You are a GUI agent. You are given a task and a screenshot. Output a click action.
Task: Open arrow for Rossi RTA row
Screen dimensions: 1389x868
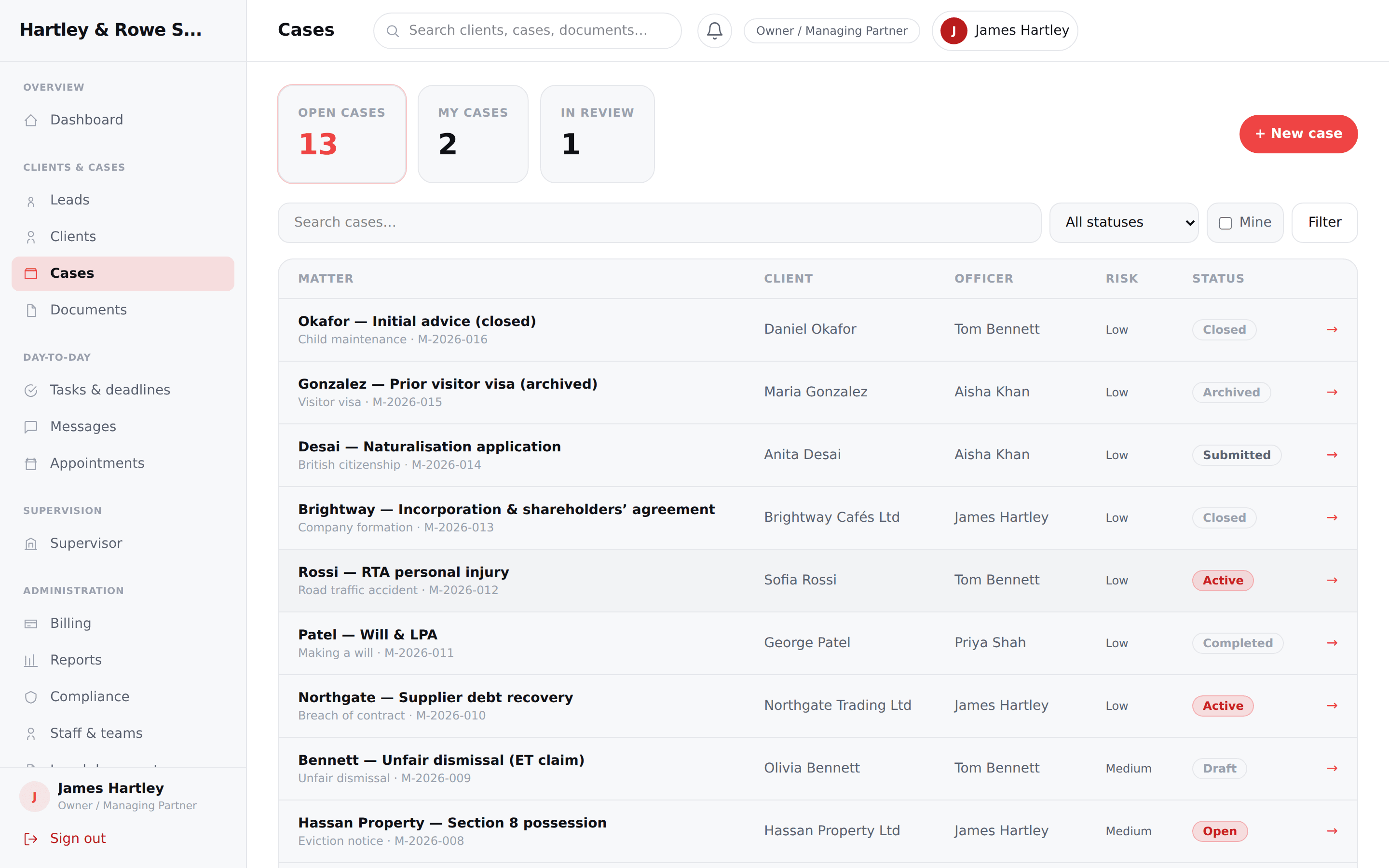(x=1332, y=581)
